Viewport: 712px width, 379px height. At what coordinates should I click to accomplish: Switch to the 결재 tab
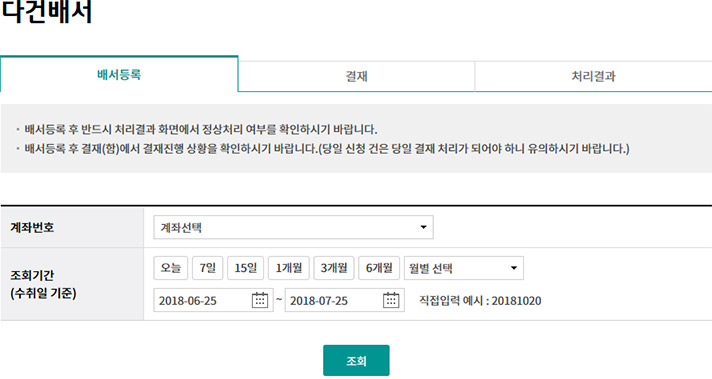(356, 76)
